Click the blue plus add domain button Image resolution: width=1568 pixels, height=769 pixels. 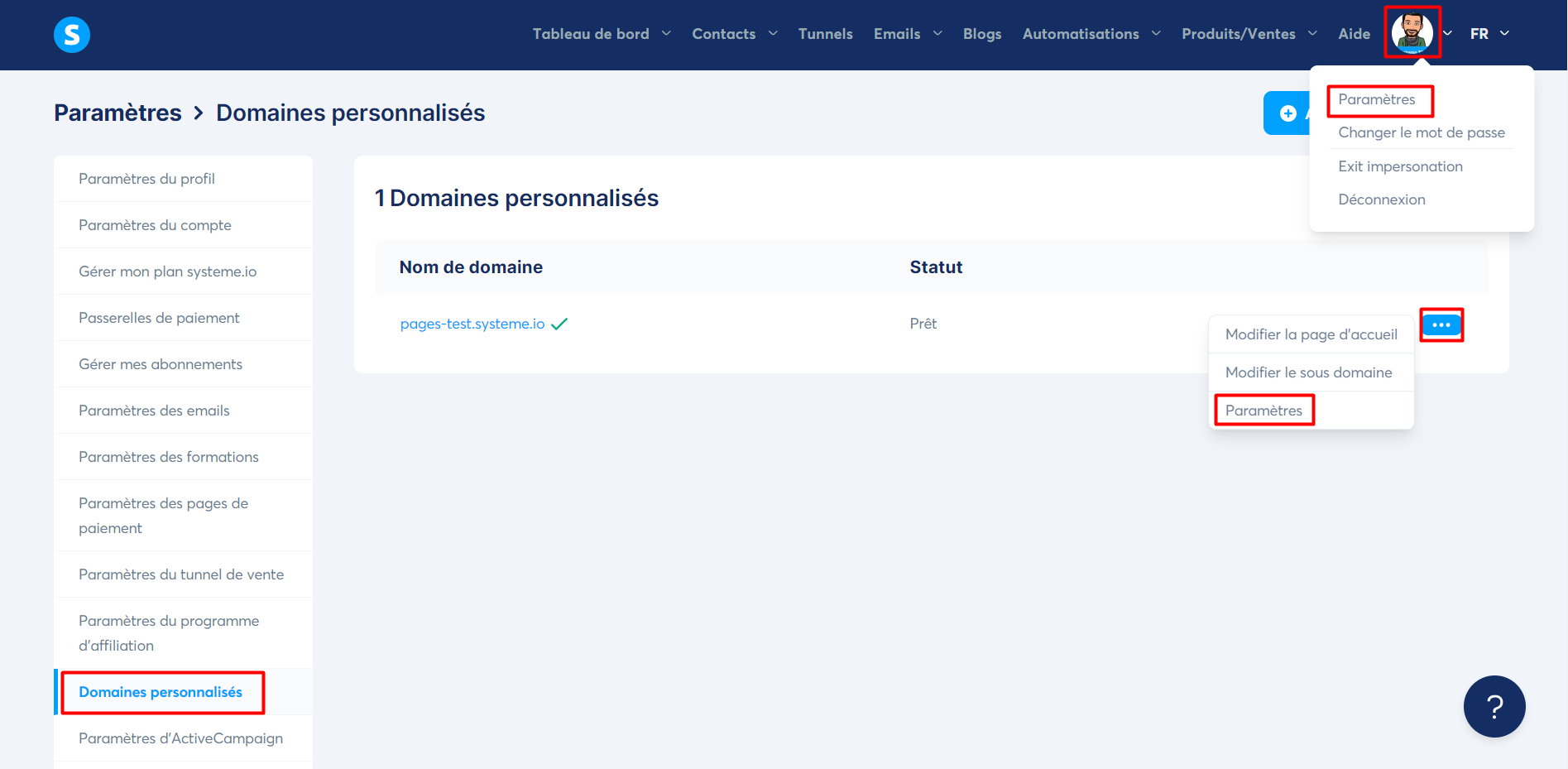point(1287,113)
